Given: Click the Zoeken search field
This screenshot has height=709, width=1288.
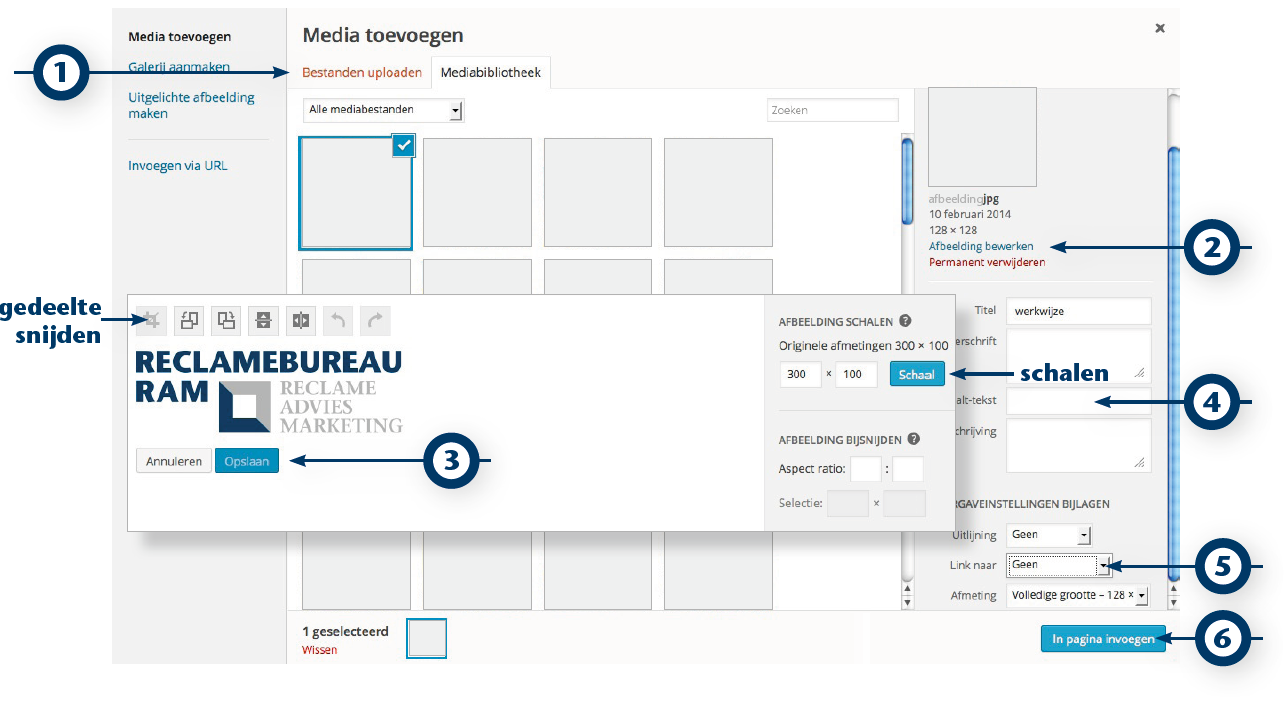Looking at the screenshot, I should [x=832, y=110].
